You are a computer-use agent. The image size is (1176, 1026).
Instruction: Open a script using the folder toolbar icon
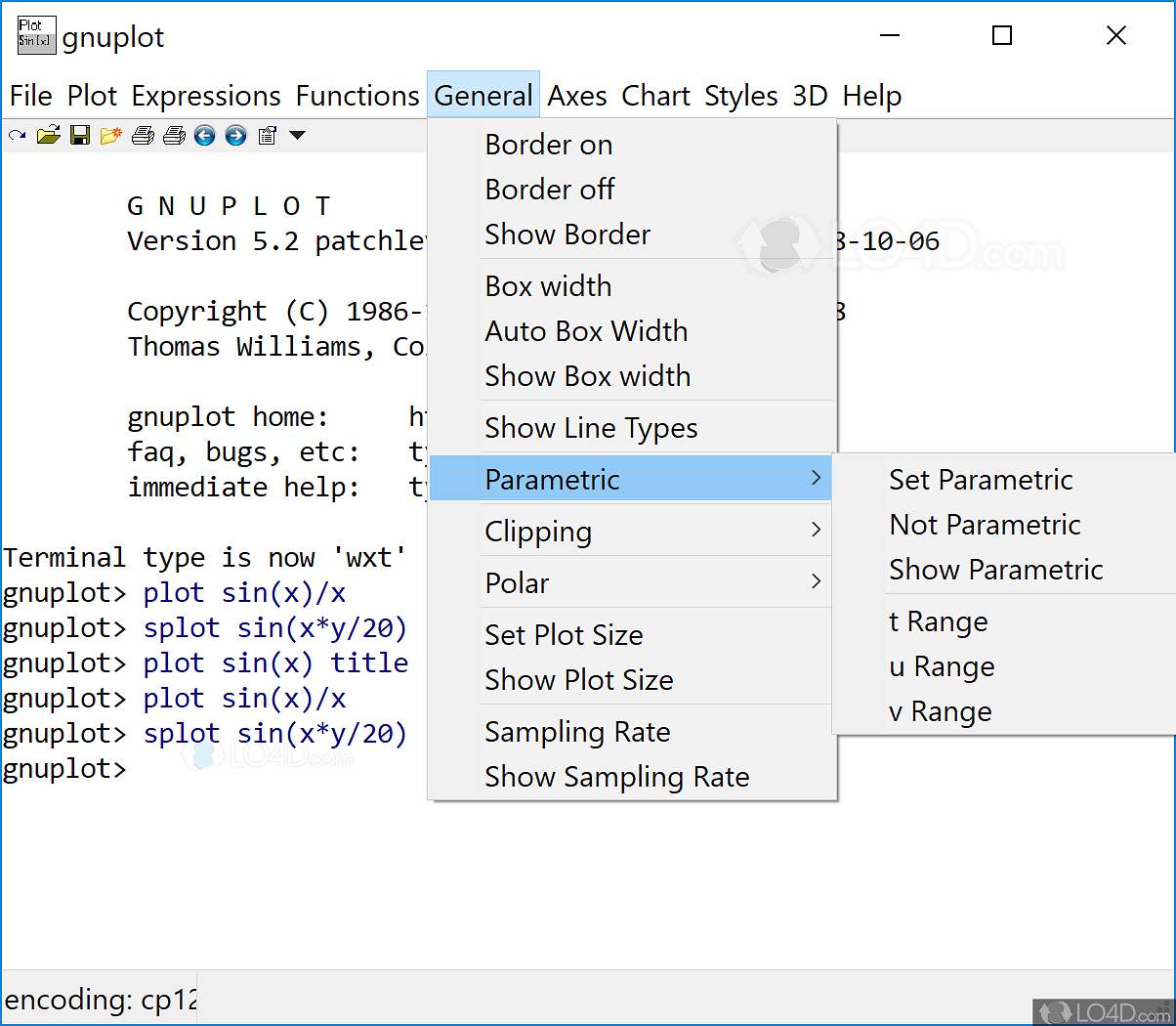49,135
